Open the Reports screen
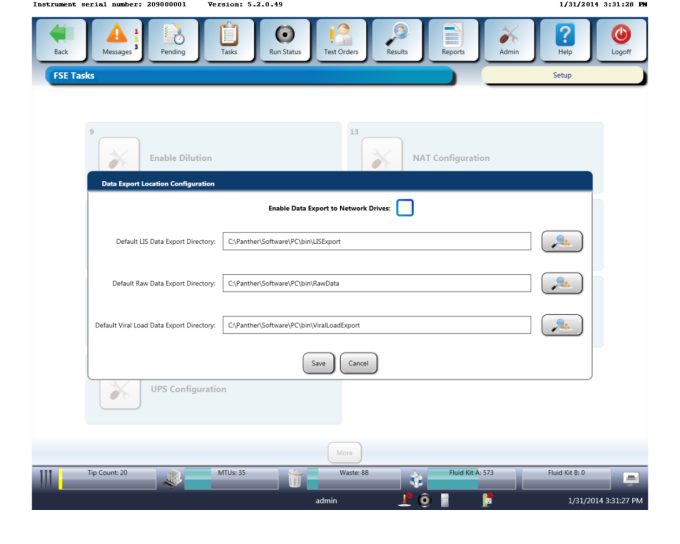This screenshot has width=680, height=544. click(x=453, y=38)
